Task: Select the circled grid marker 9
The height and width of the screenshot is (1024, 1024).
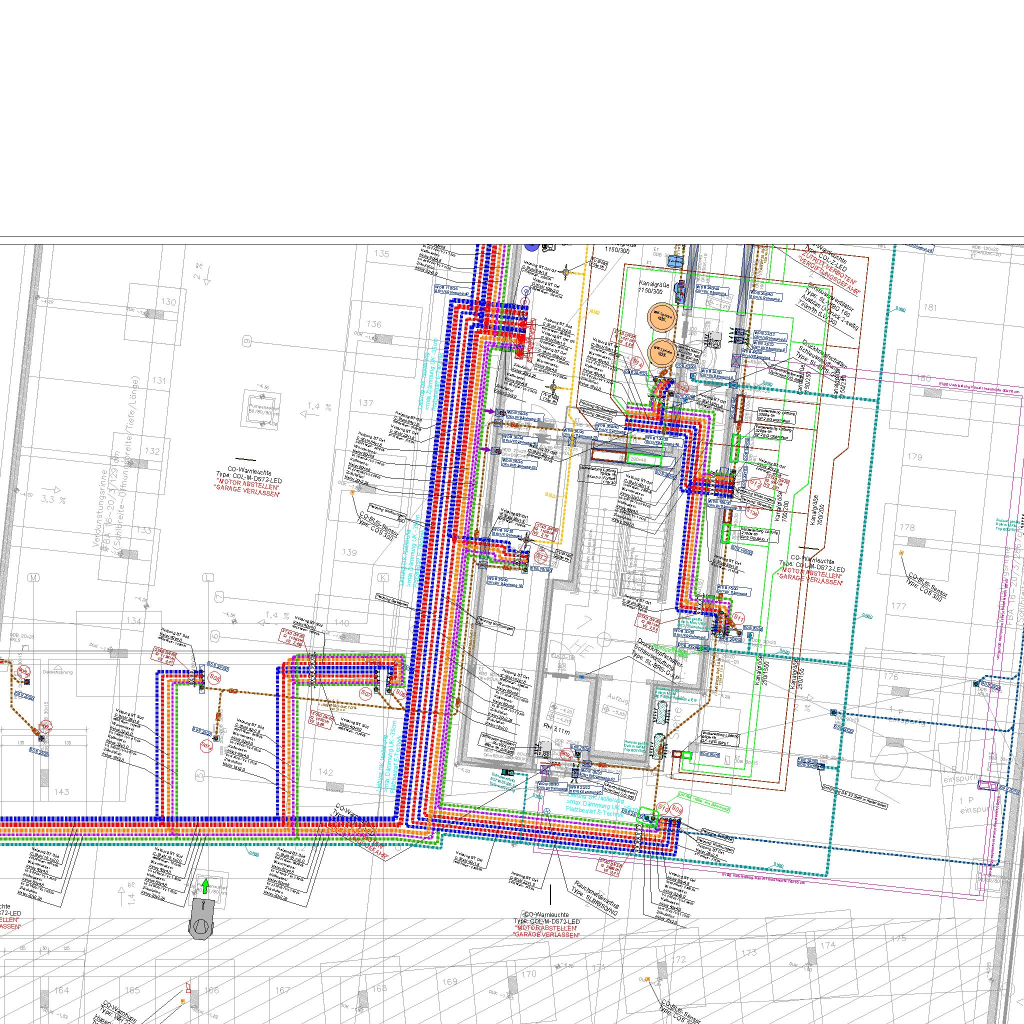Action: (x=246, y=341)
